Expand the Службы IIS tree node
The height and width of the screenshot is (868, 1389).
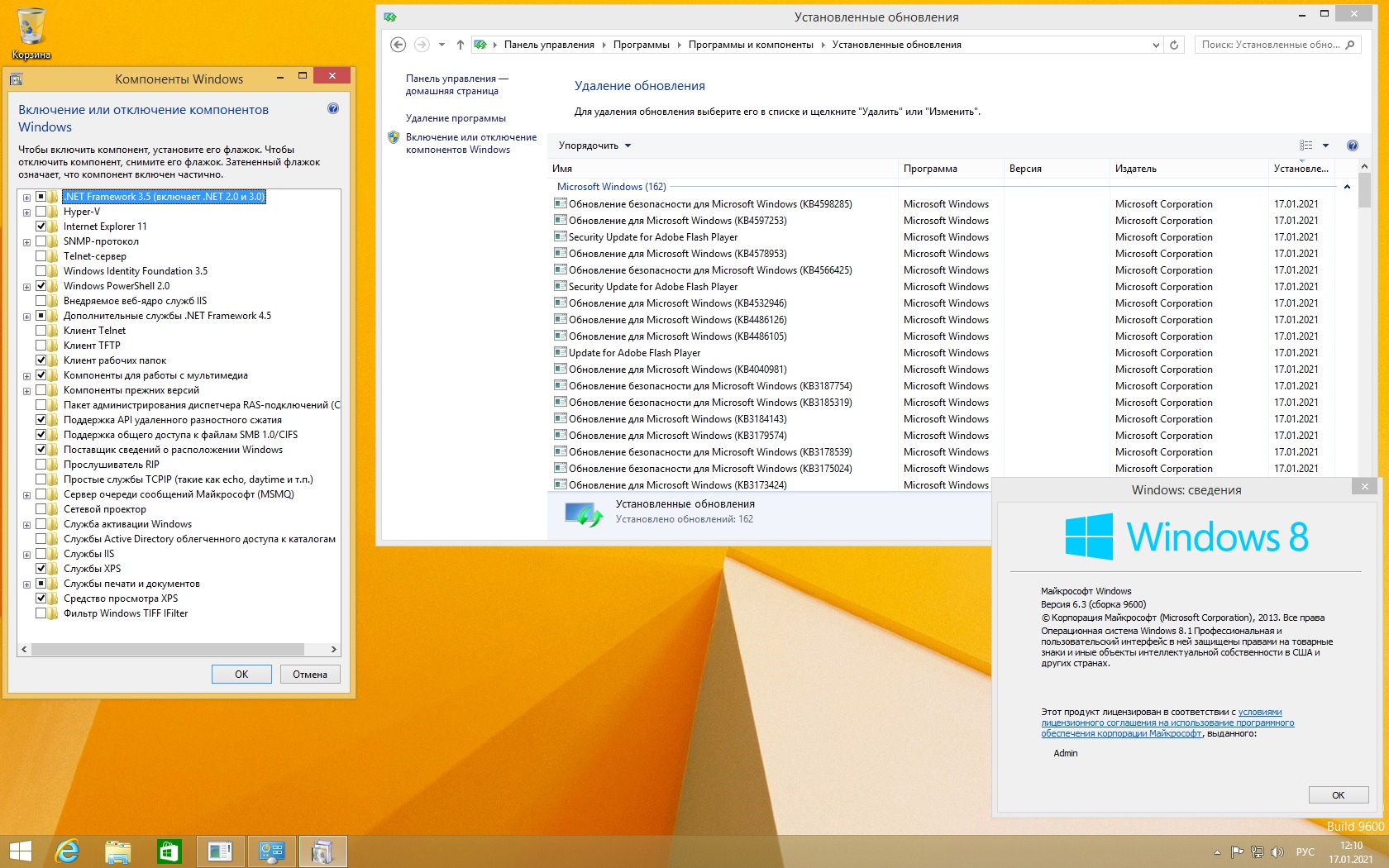tap(27, 555)
